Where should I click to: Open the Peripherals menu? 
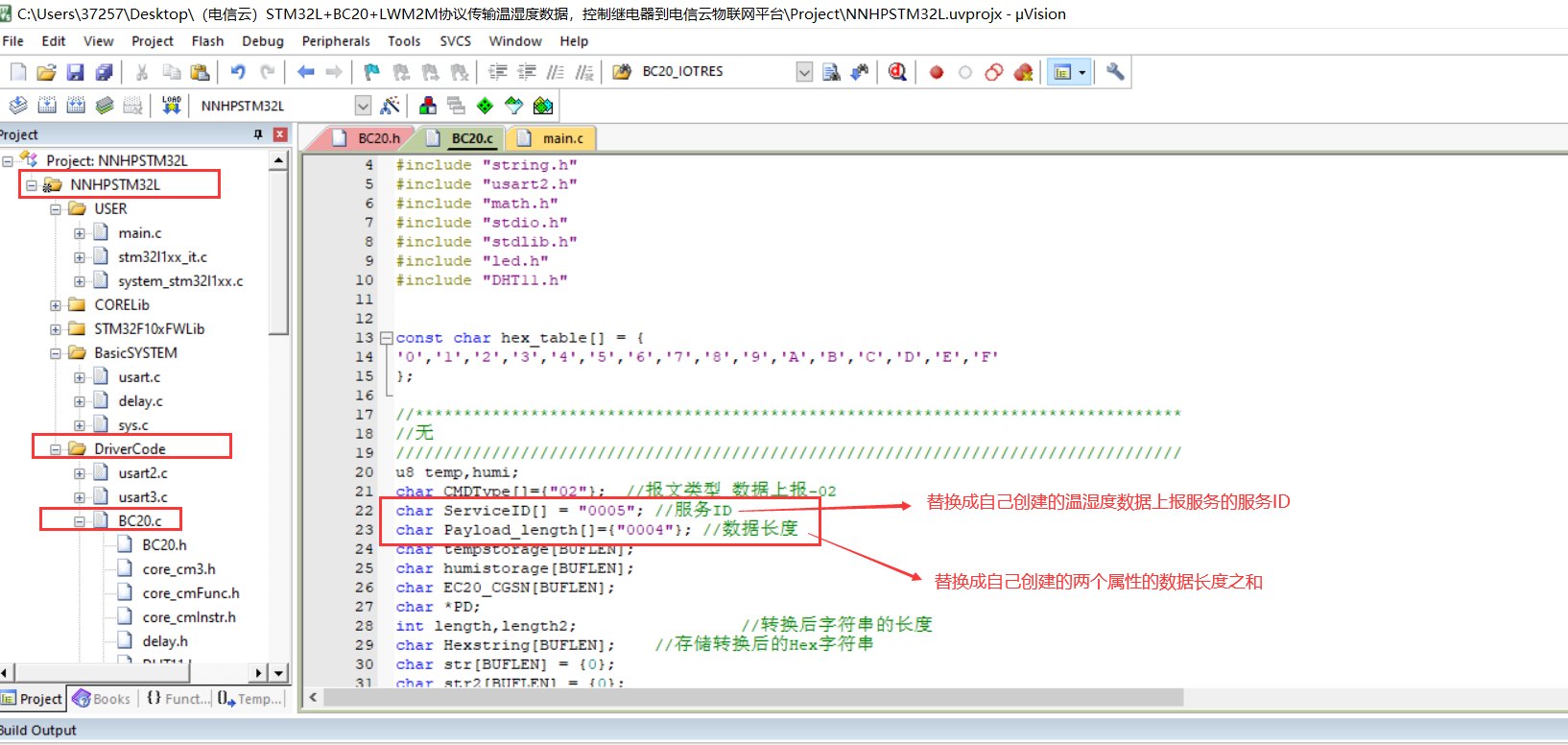tap(336, 41)
